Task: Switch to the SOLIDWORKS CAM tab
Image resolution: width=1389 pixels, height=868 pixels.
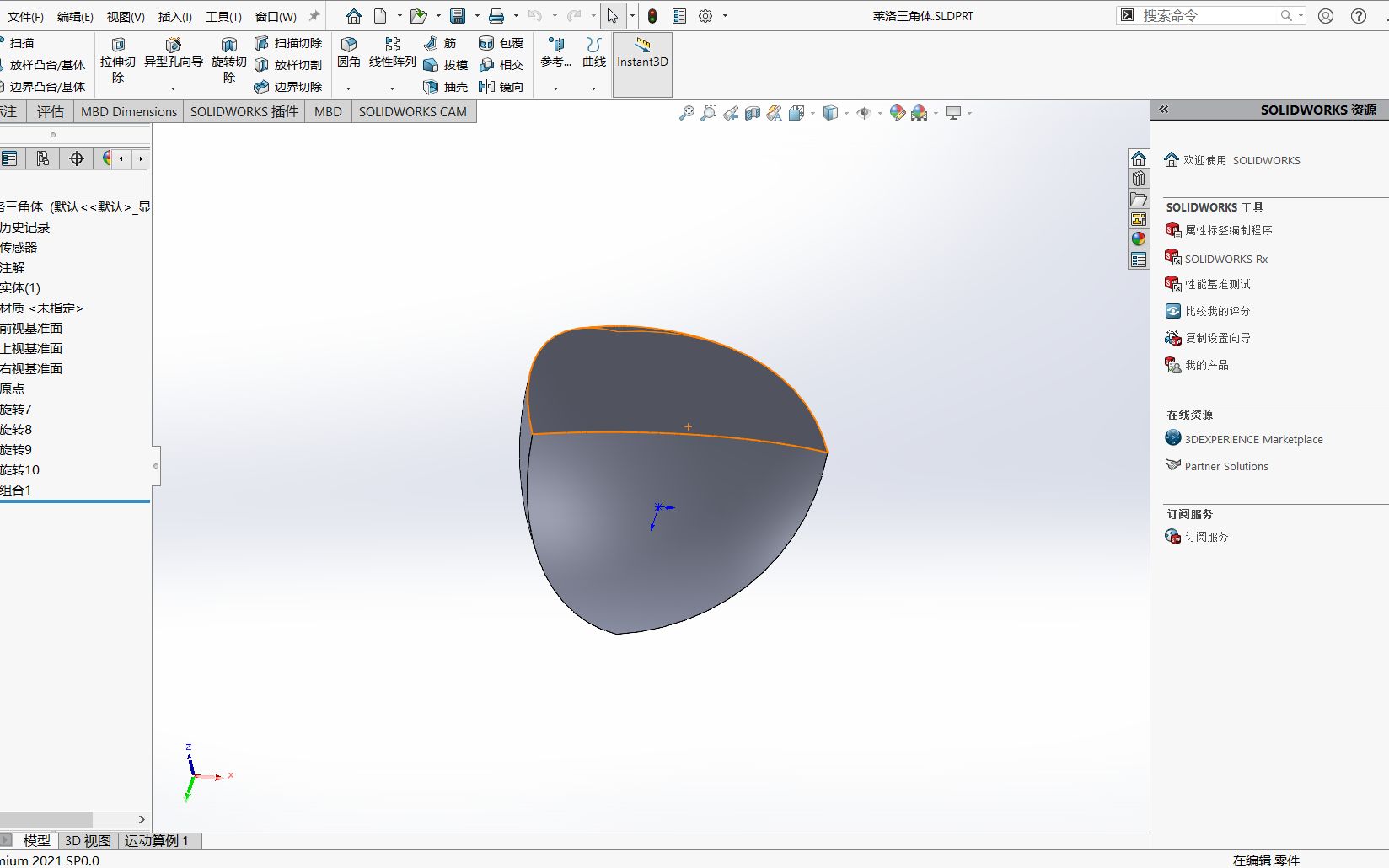Action: 413,111
